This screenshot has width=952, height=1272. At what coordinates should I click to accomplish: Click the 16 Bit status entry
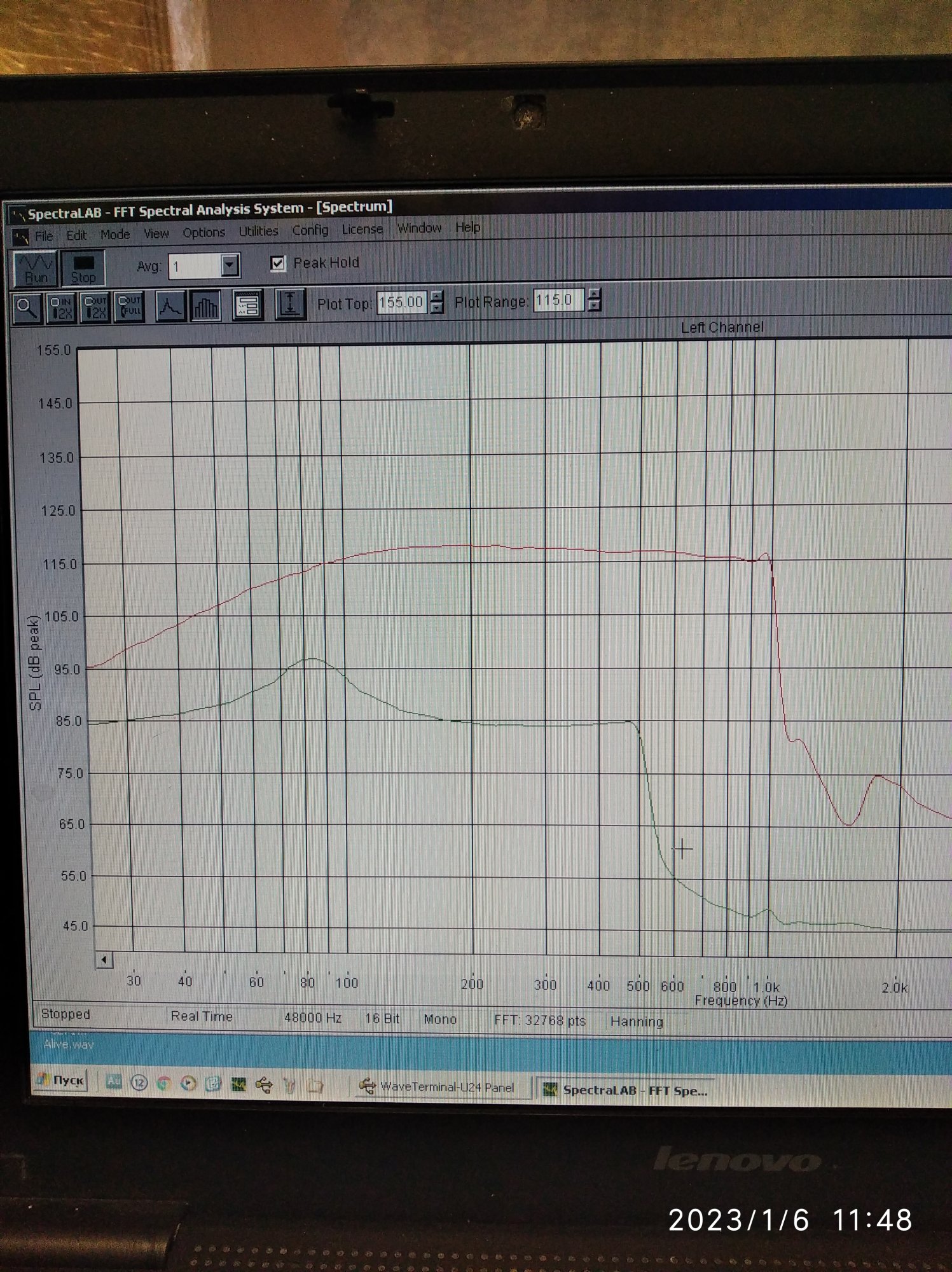pyautogui.click(x=382, y=1019)
